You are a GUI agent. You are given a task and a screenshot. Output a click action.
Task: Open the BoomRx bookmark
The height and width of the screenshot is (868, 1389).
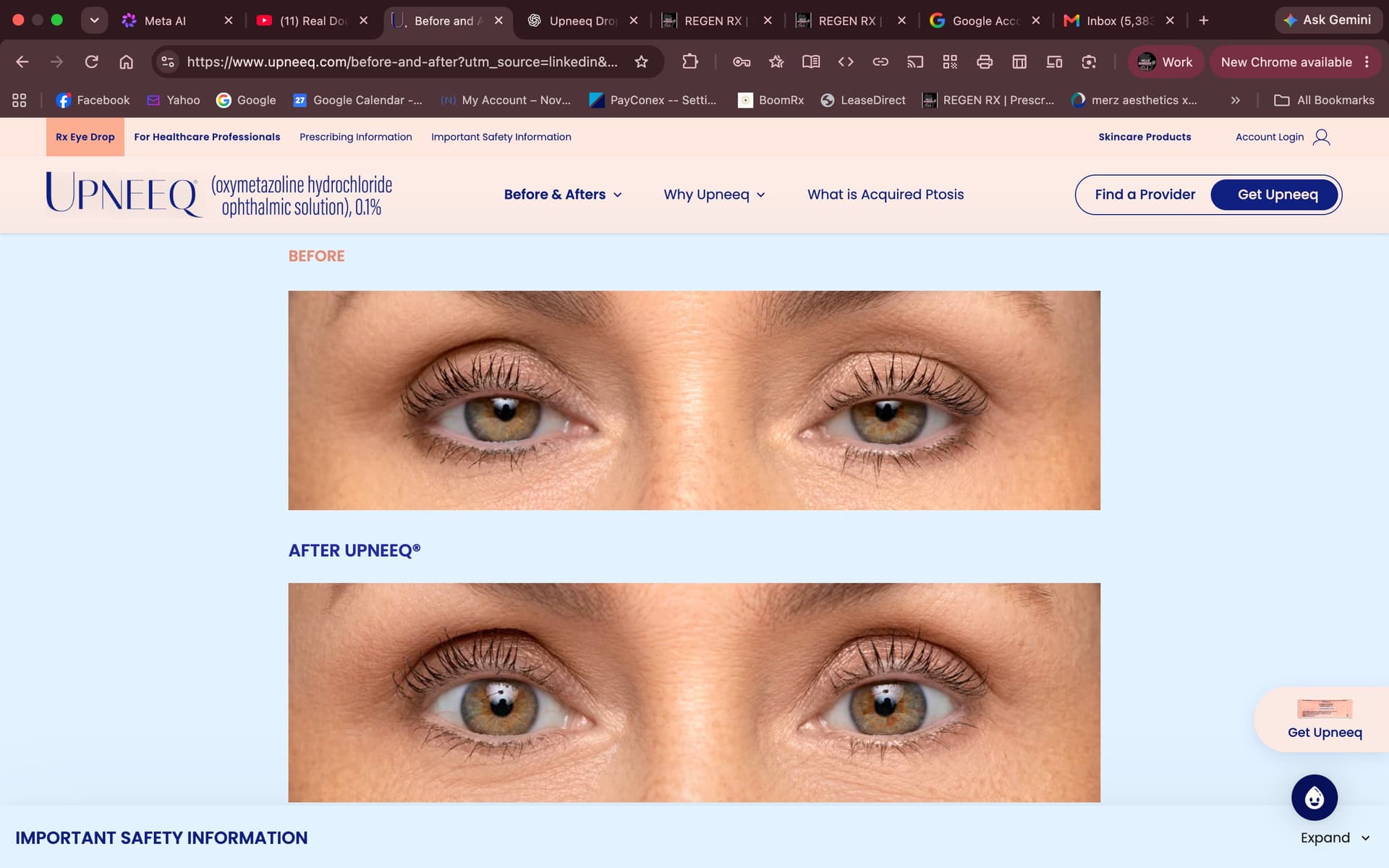771,101
